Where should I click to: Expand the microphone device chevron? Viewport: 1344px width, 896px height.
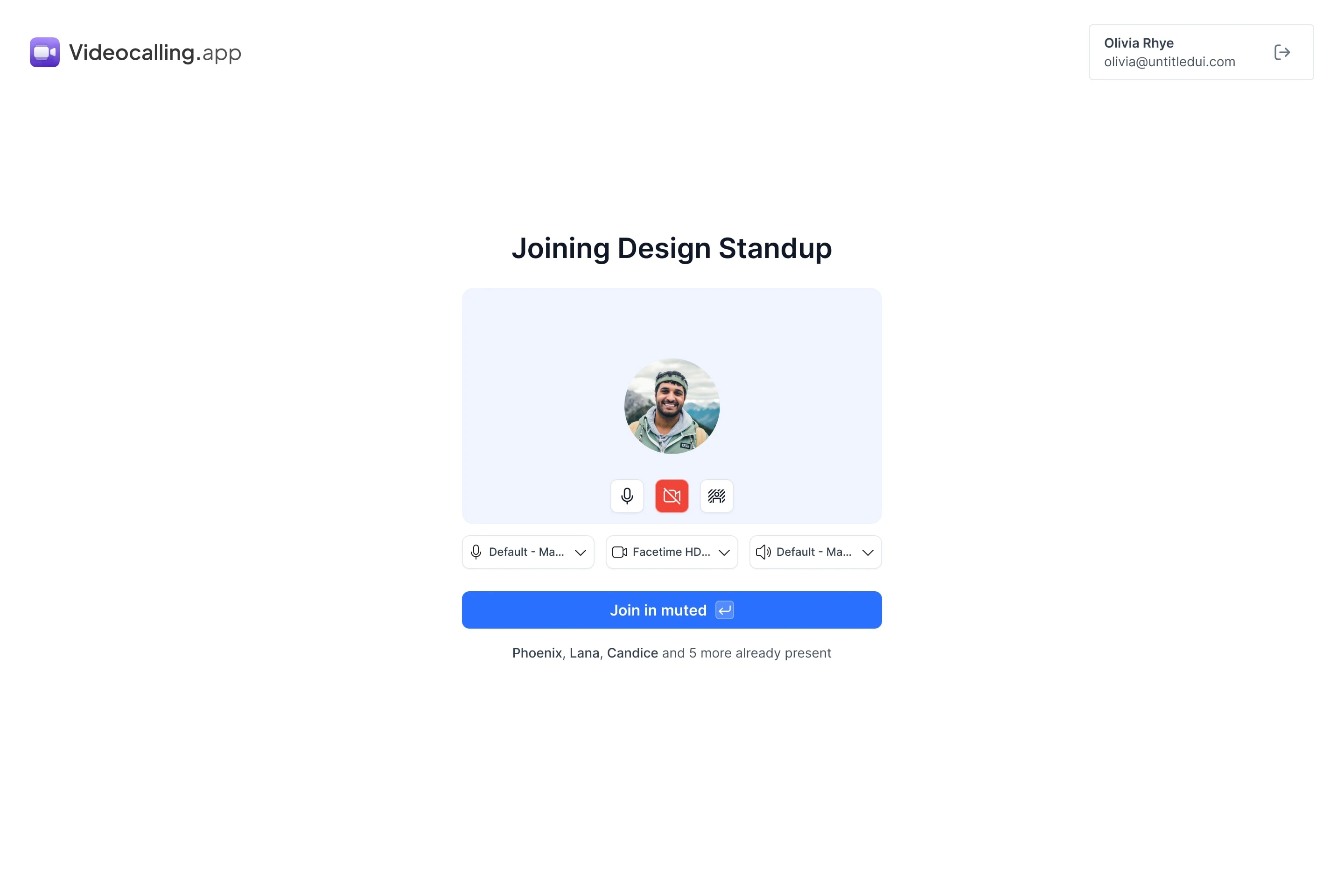[580, 552]
